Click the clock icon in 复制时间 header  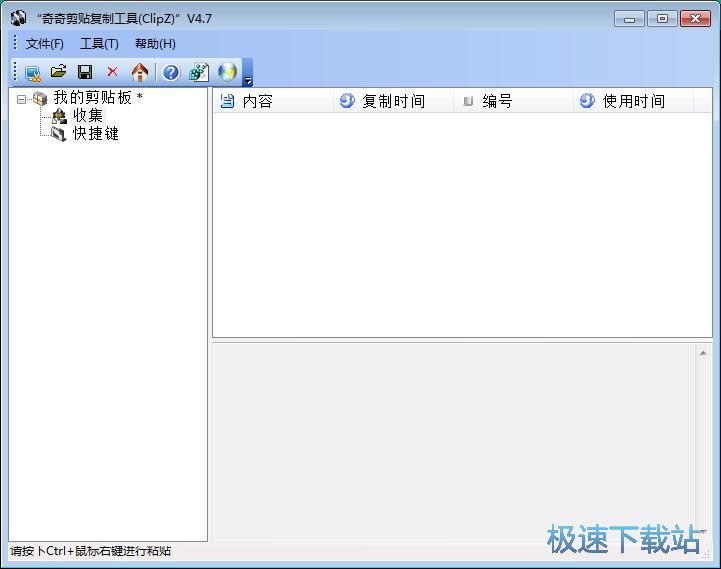(x=347, y=100)
